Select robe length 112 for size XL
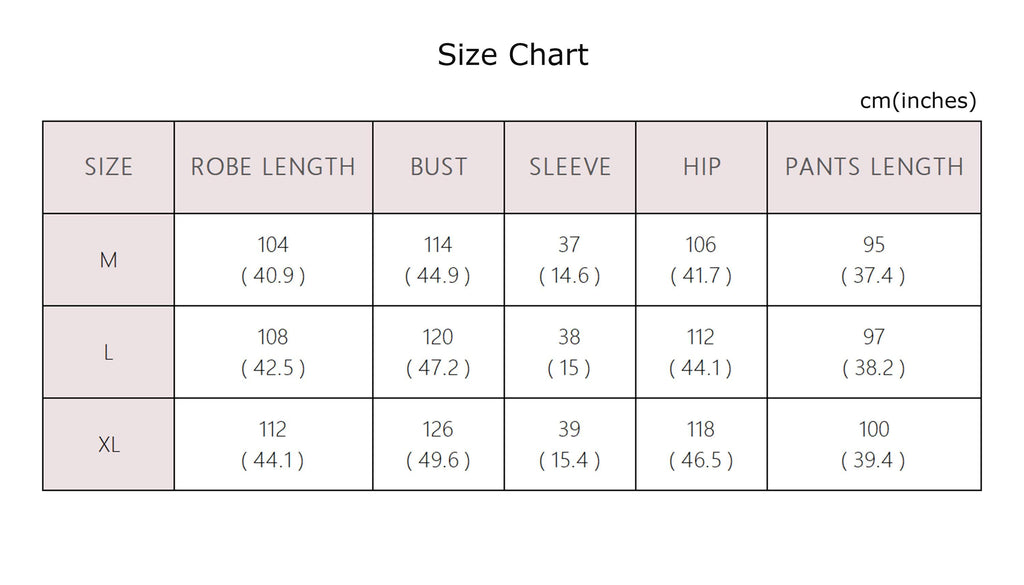 (273, 445)
